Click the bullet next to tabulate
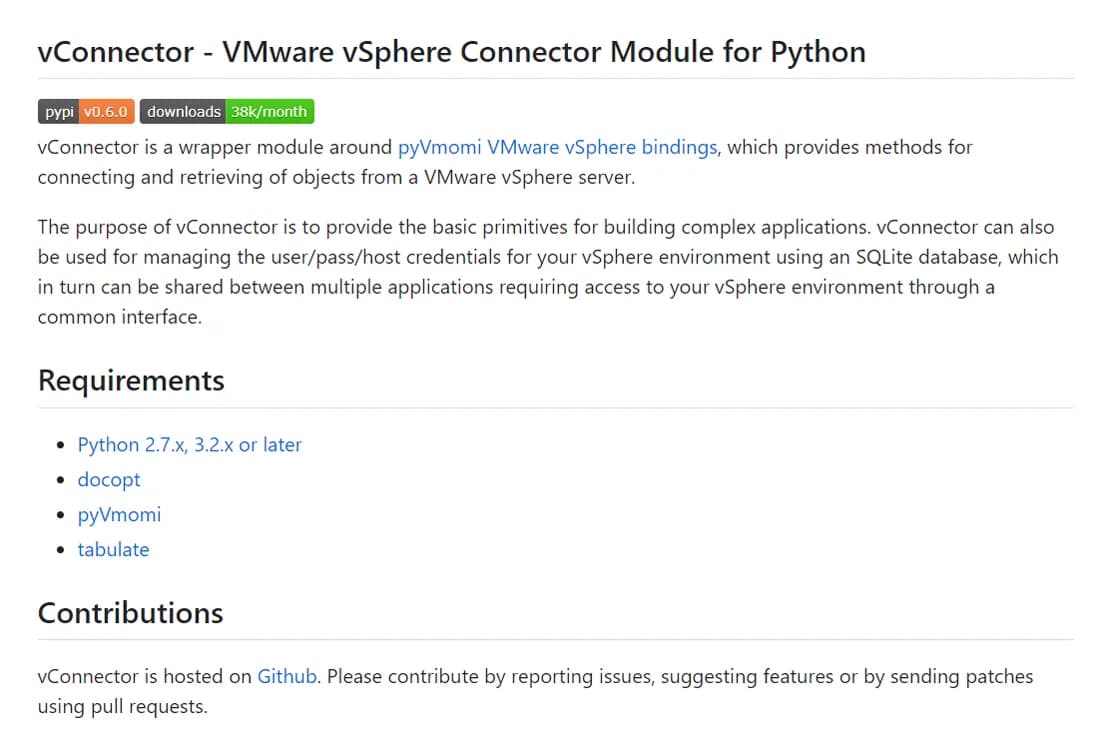 (62, 549)
